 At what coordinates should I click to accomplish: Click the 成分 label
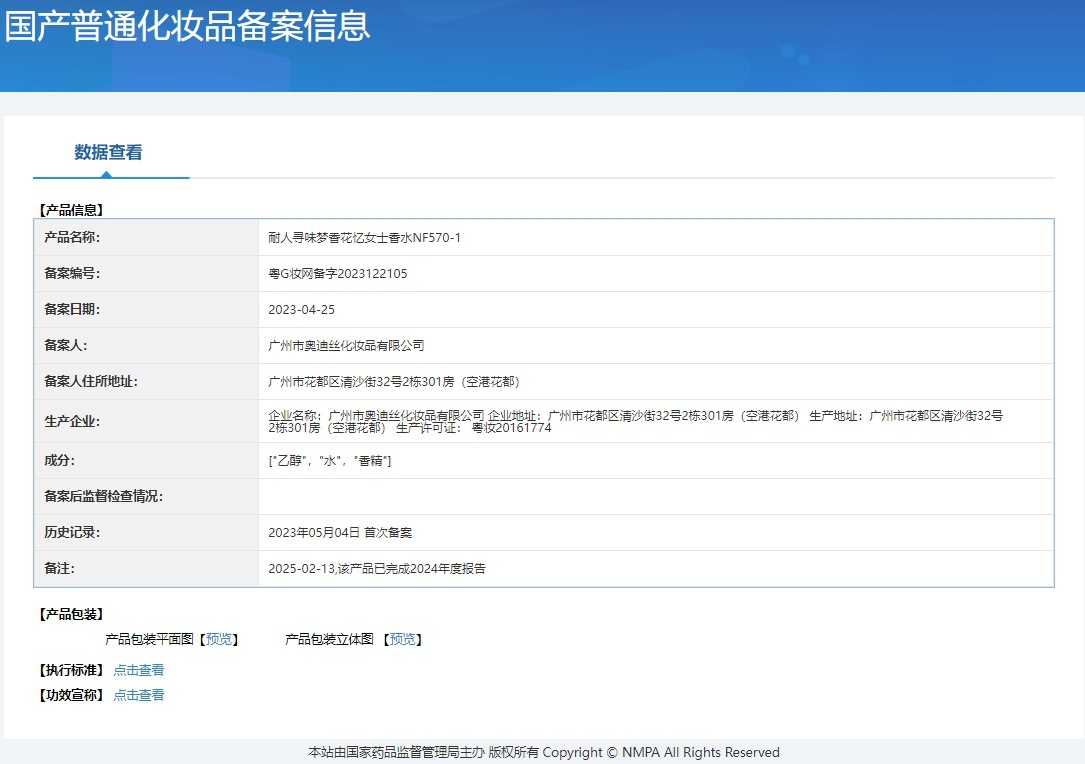[x=60, y=460]
